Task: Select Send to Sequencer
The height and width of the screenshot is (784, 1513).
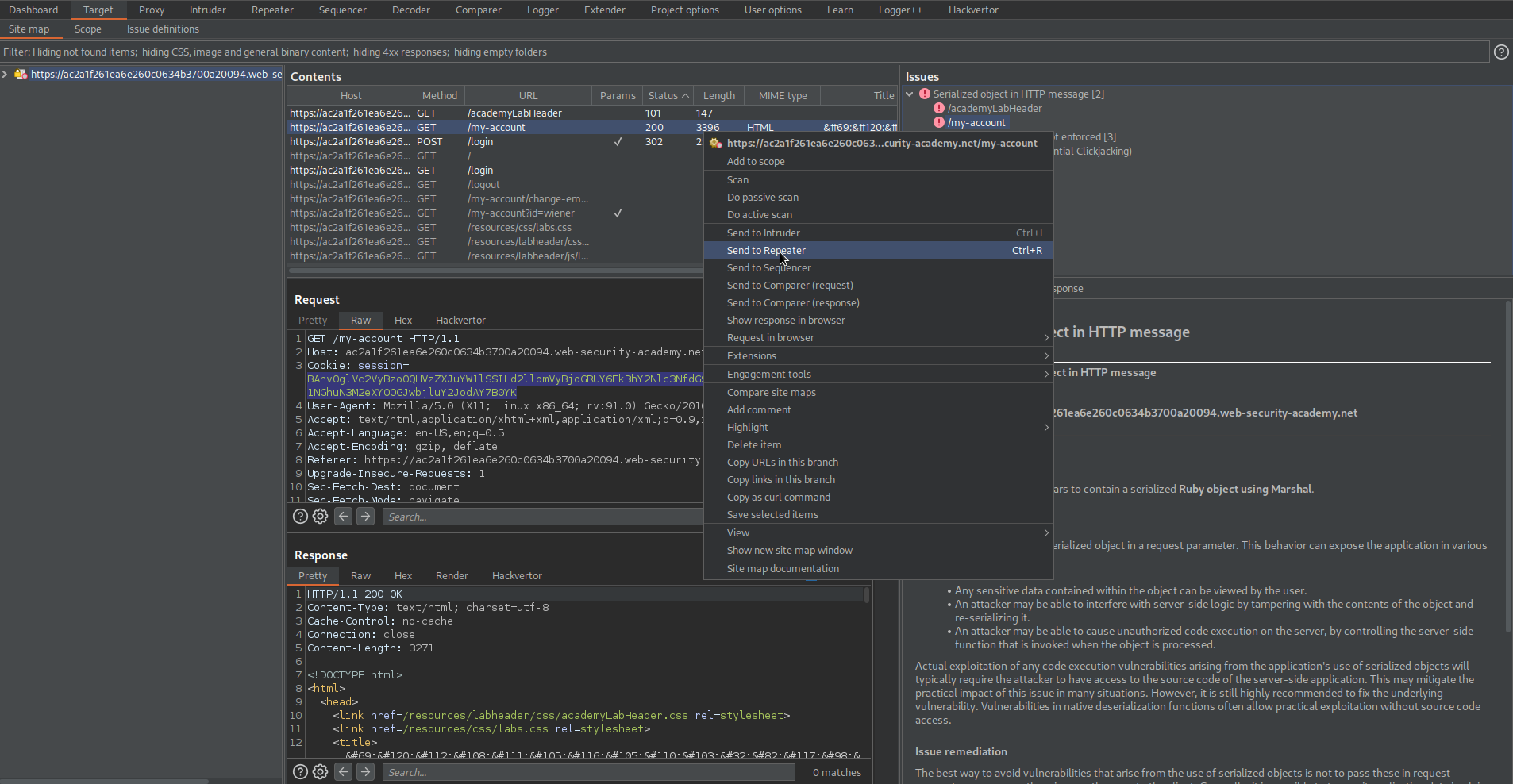Action: tap(878, 268)
